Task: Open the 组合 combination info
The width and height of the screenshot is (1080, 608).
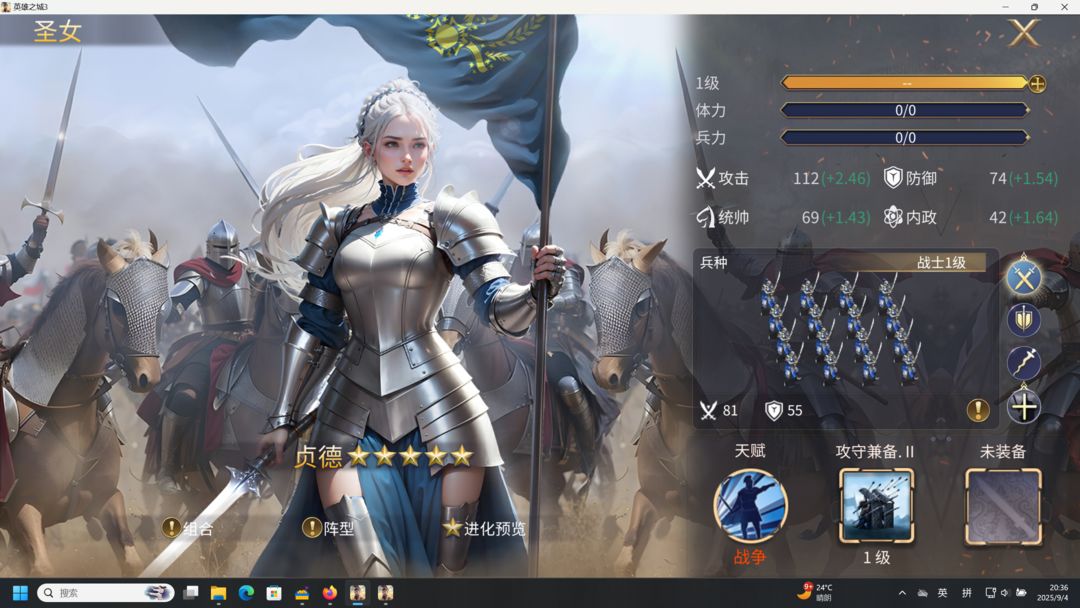Action: coord(188,528)
